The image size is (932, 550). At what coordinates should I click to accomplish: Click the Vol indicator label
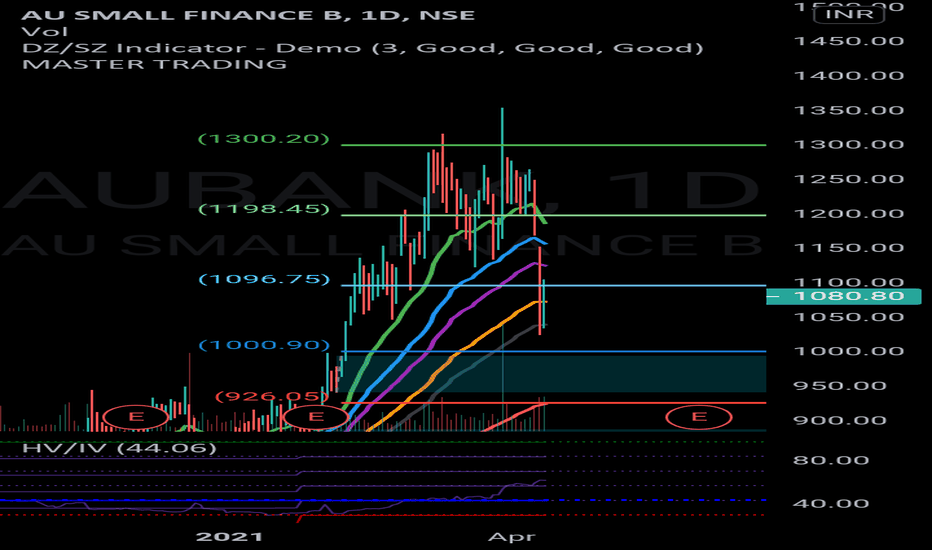(45, 32)
